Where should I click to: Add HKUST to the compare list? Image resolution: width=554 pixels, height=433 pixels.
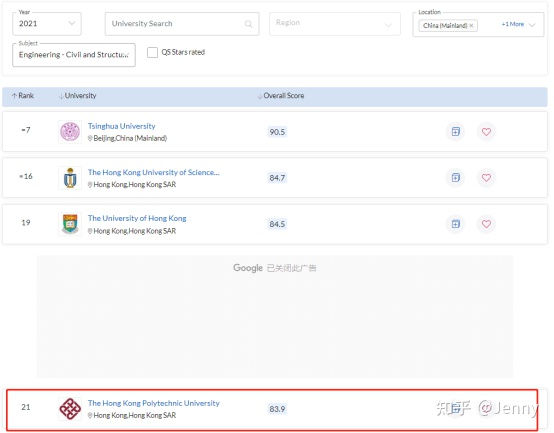[456, 178]
